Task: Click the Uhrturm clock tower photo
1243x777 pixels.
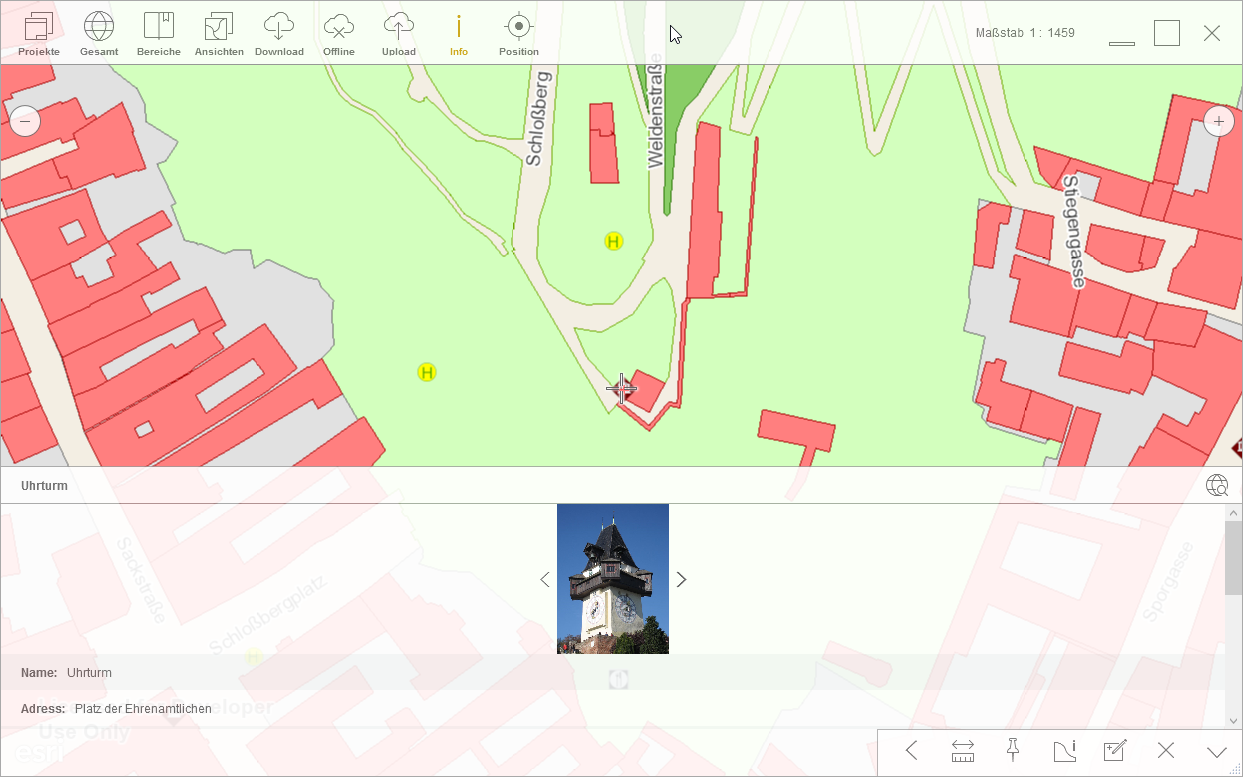Action: click(613, 579)
